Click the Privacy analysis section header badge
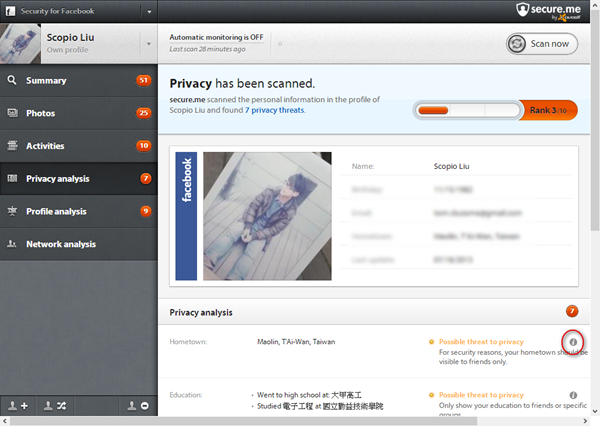This screenshot has height=426, width=600. tap(572, 311)
